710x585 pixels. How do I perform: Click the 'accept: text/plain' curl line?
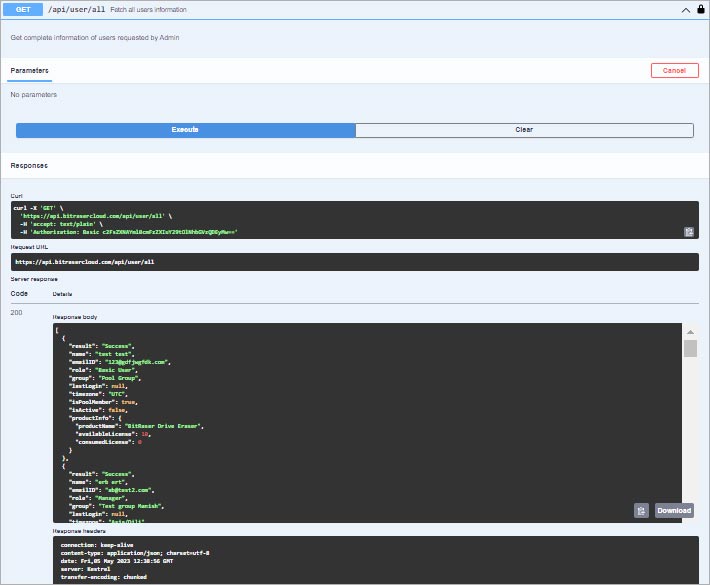coord(62,224)
